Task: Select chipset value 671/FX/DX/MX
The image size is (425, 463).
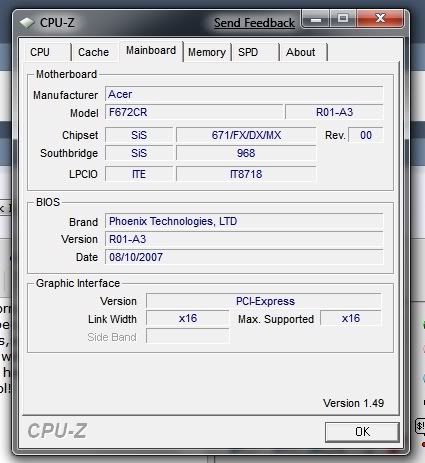Action: click(x=246, y=135)
